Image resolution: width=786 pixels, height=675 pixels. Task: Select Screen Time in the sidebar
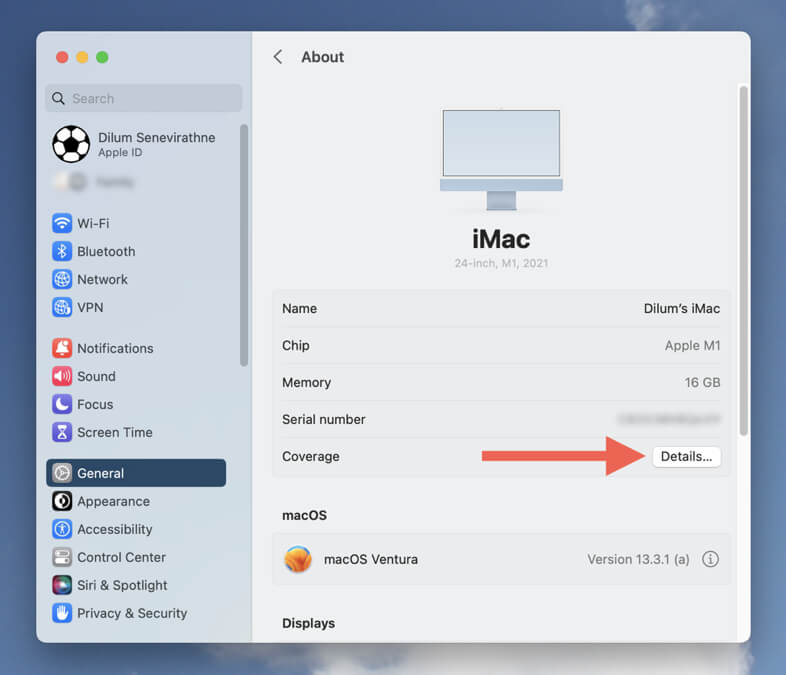[x=115, y=432]
